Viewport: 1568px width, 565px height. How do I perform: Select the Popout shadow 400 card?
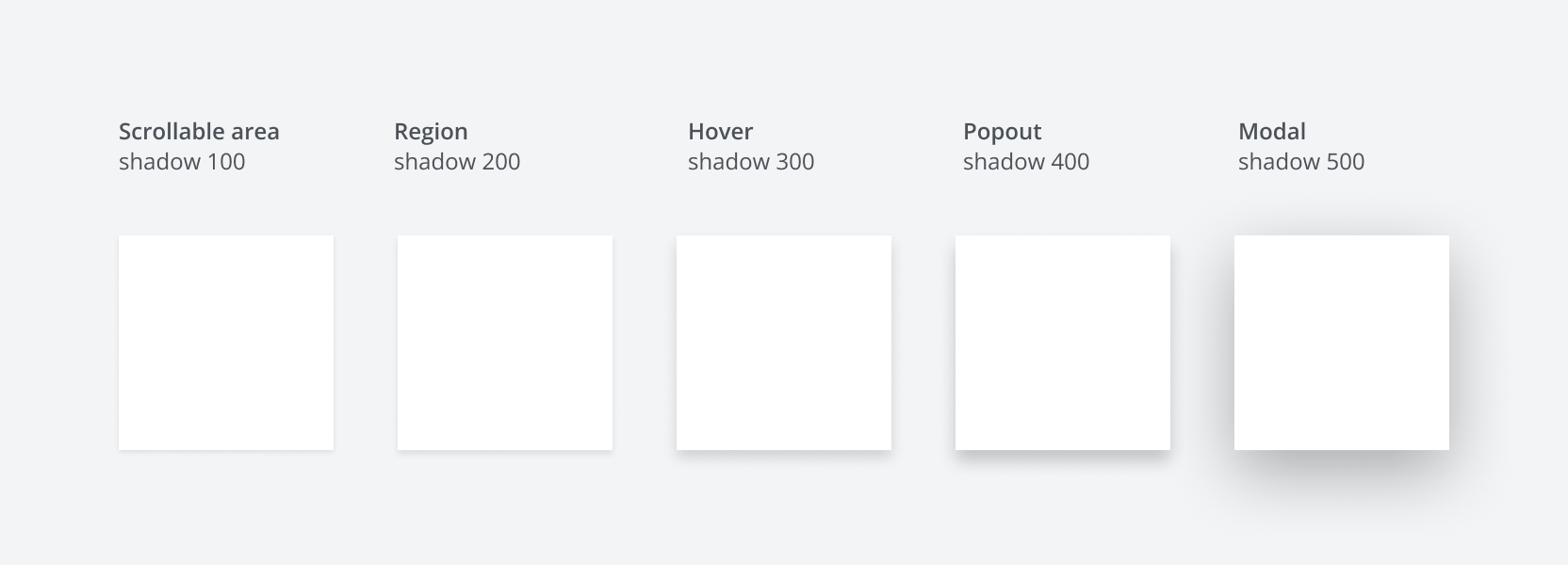[x=1063, y=343]
